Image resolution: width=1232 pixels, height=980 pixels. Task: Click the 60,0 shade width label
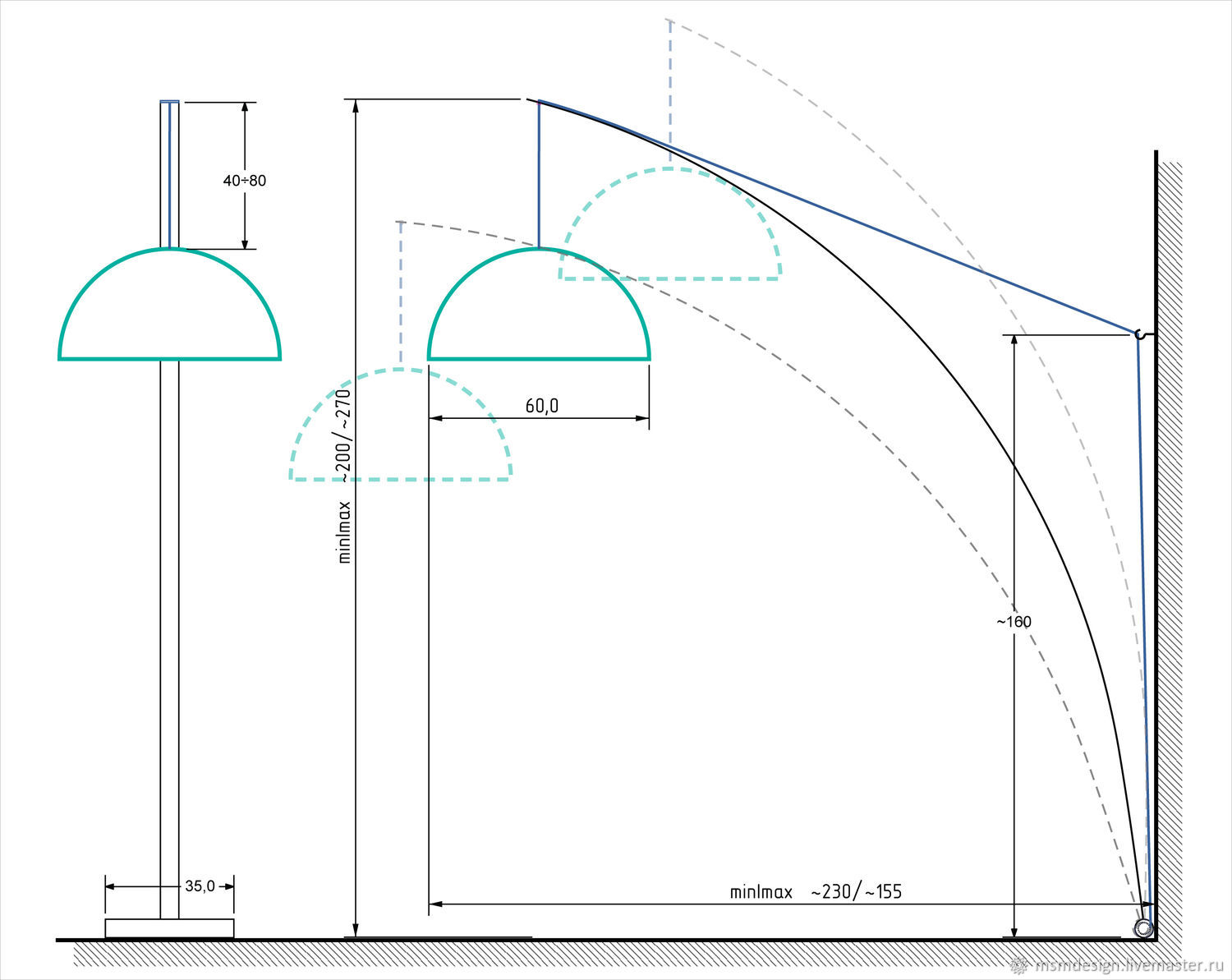coord(542,406)
